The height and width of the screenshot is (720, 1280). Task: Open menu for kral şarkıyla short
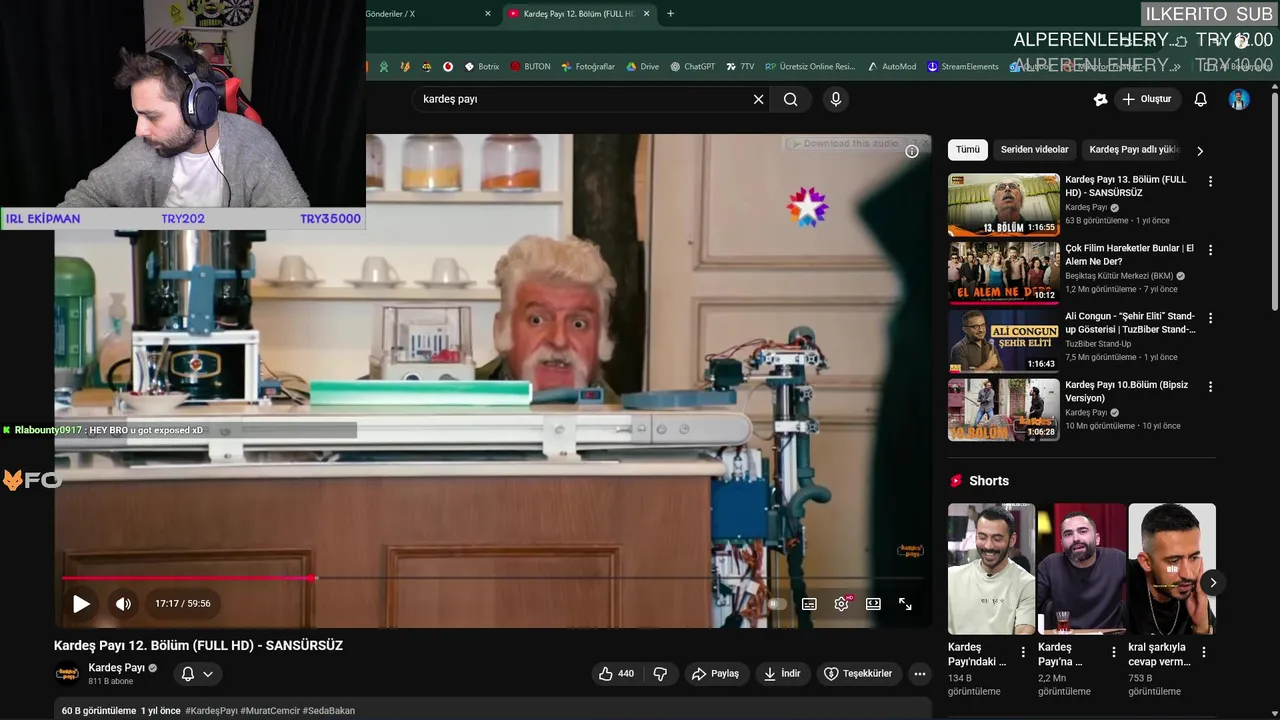1204,652
